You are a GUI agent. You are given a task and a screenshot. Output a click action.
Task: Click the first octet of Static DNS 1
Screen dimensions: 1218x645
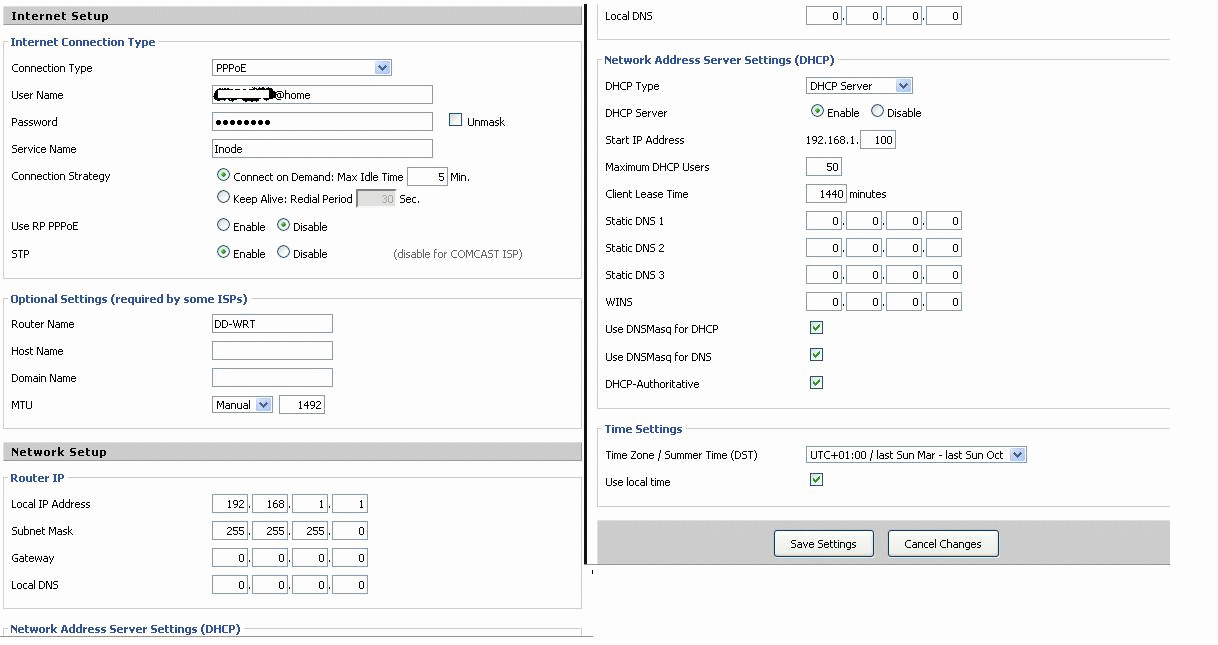[x=824, y=221]
